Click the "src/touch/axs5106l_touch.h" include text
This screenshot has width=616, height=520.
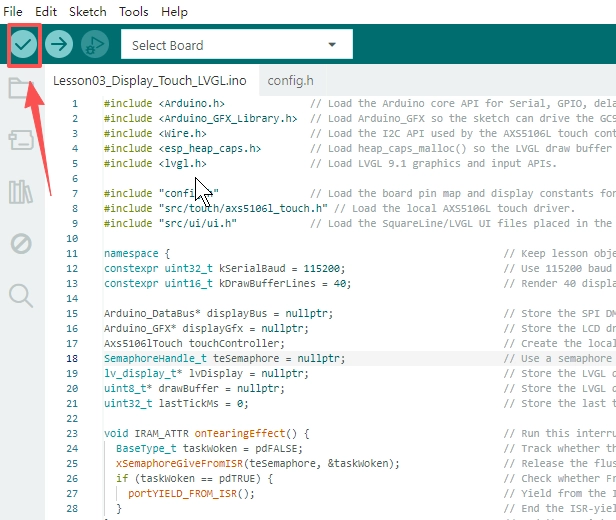click(243, 209)
